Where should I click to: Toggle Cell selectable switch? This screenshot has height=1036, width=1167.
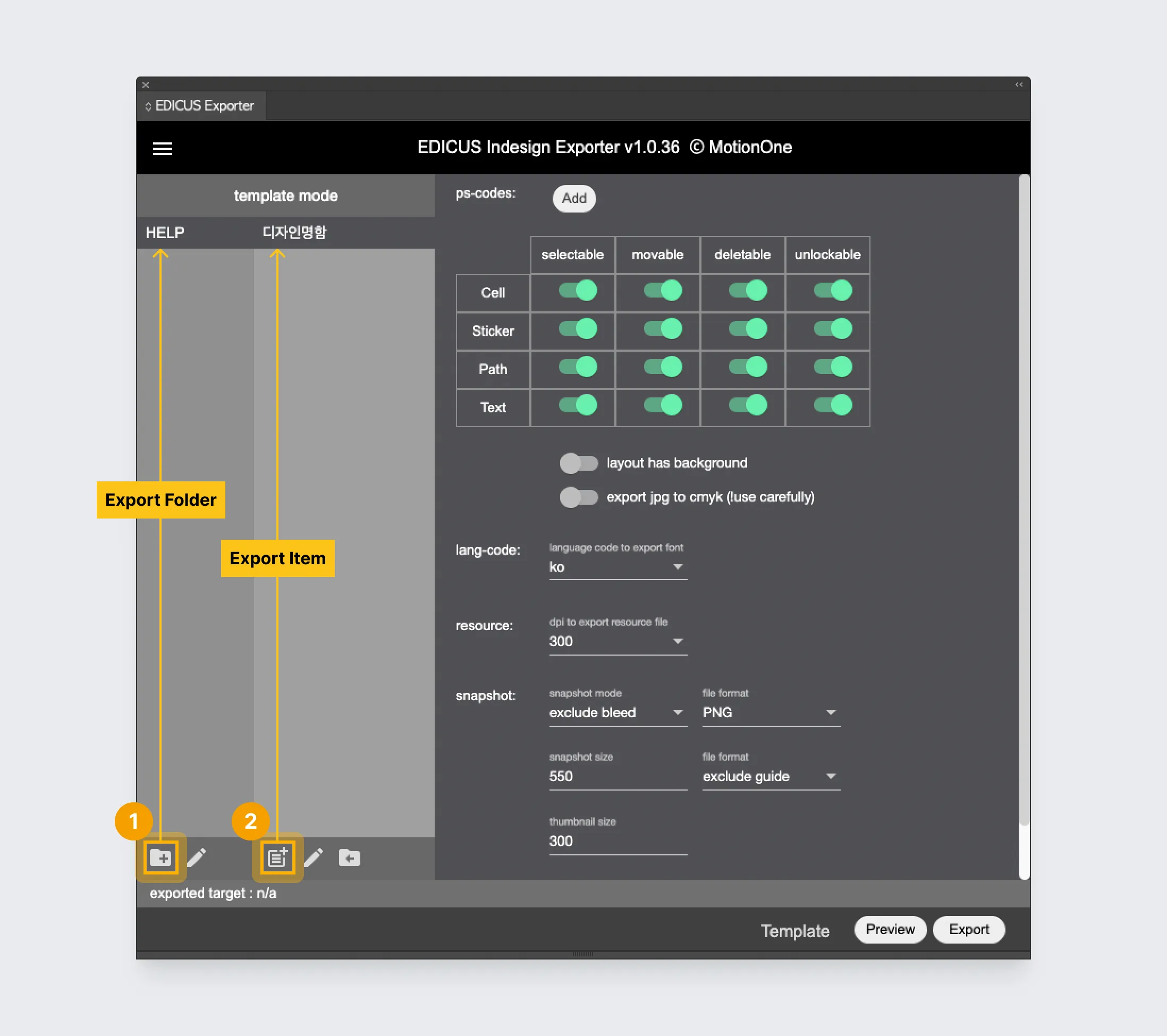pyautogui.click(x=578, y=291)
